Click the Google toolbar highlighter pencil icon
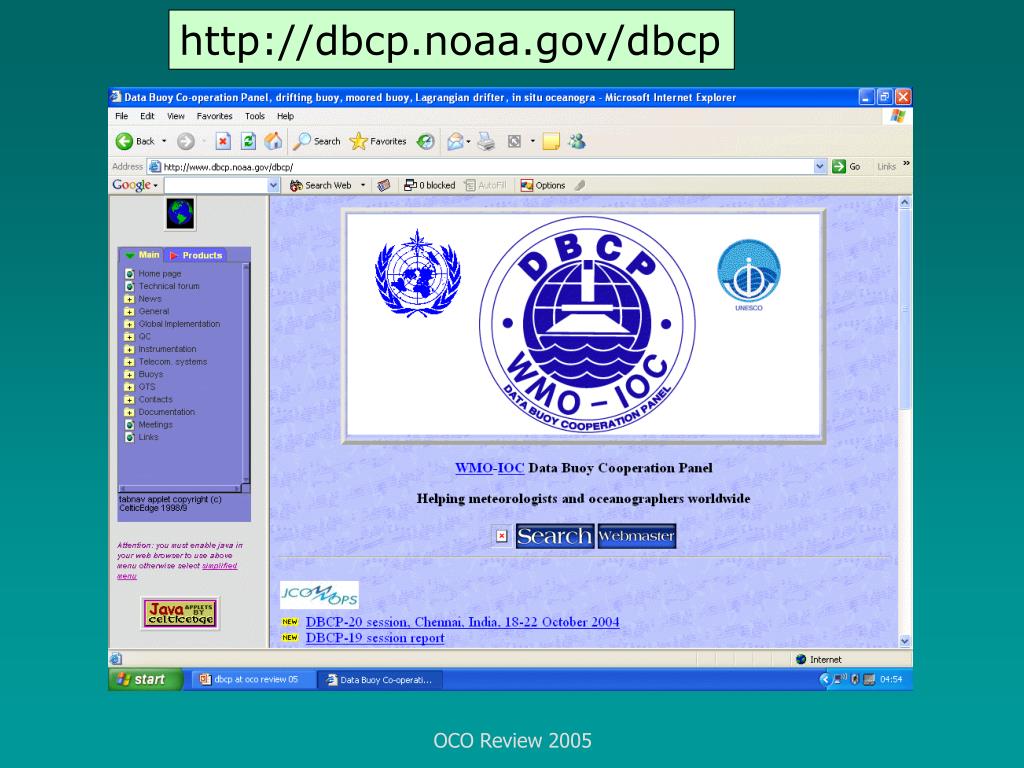The height and width of the screenshot is (768, 1024). pyautogui.click(x=580, y=185)
